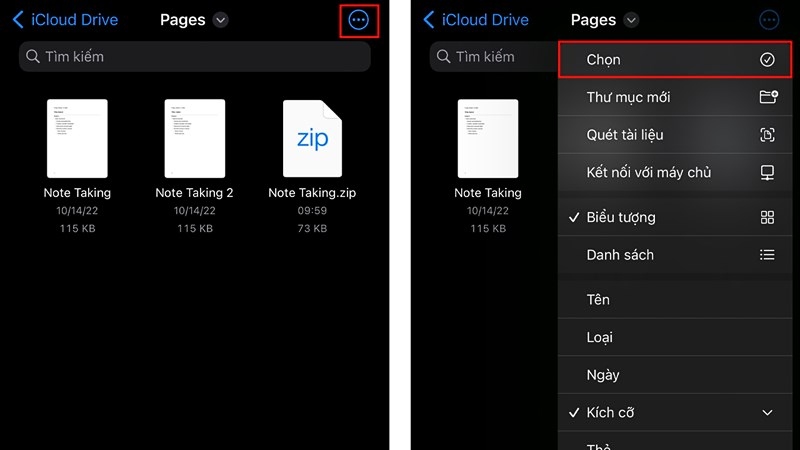The height and width of the screenshot is (450, 800).
Task: Select Quét tài liệu menu item
Action: pyautogui.click(x=675, y=135)
